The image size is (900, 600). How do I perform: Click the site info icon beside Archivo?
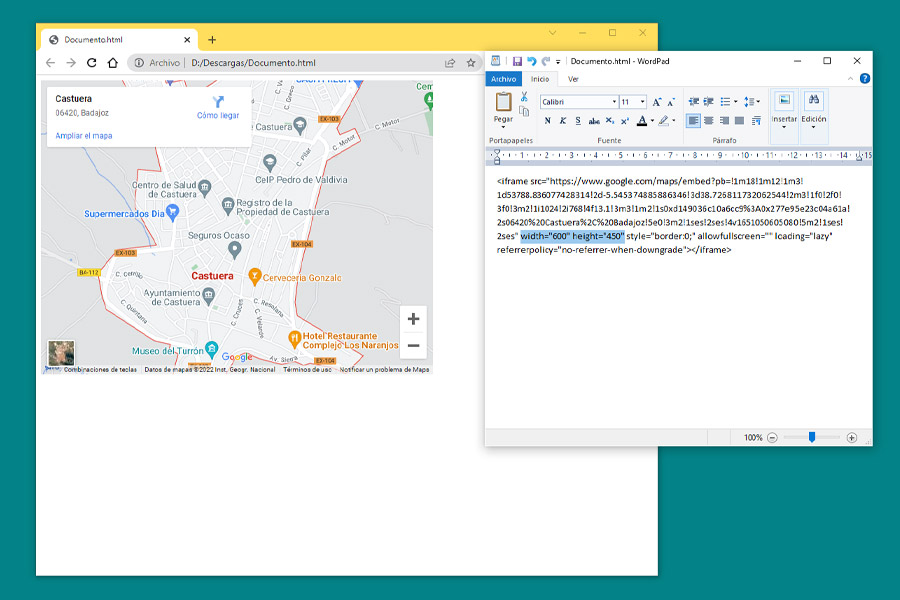(x=139, y=63)
